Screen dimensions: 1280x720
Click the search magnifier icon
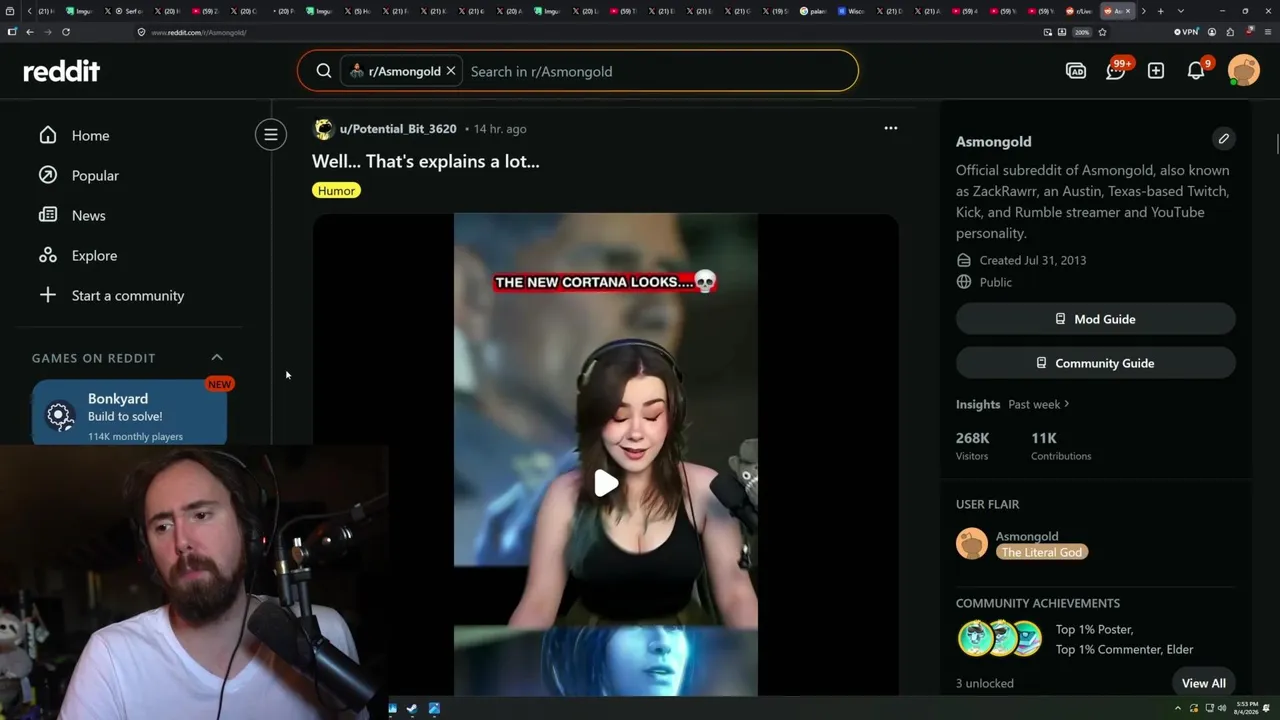pyautogui.click(x=324, y=71)
